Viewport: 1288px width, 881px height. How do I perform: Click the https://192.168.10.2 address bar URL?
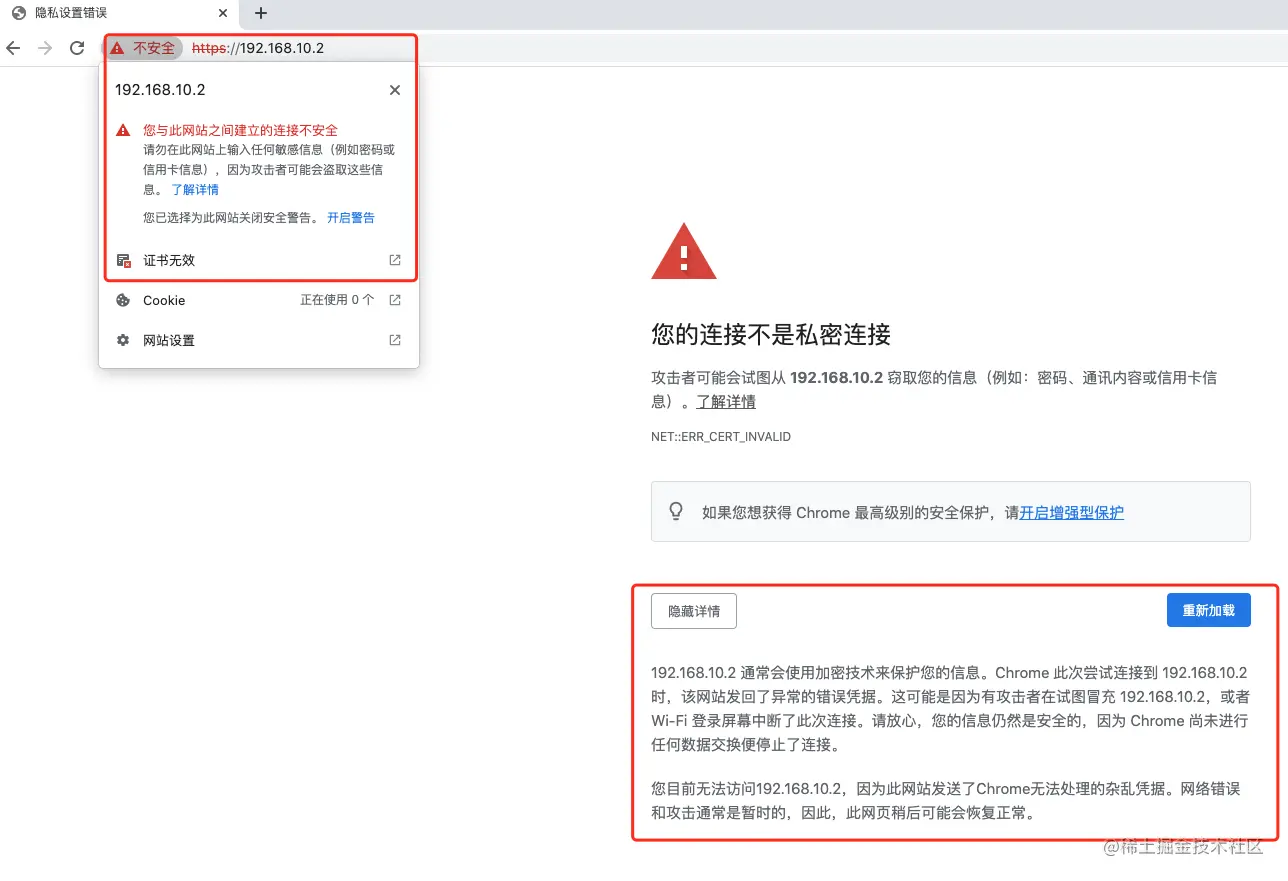point(258,48)
